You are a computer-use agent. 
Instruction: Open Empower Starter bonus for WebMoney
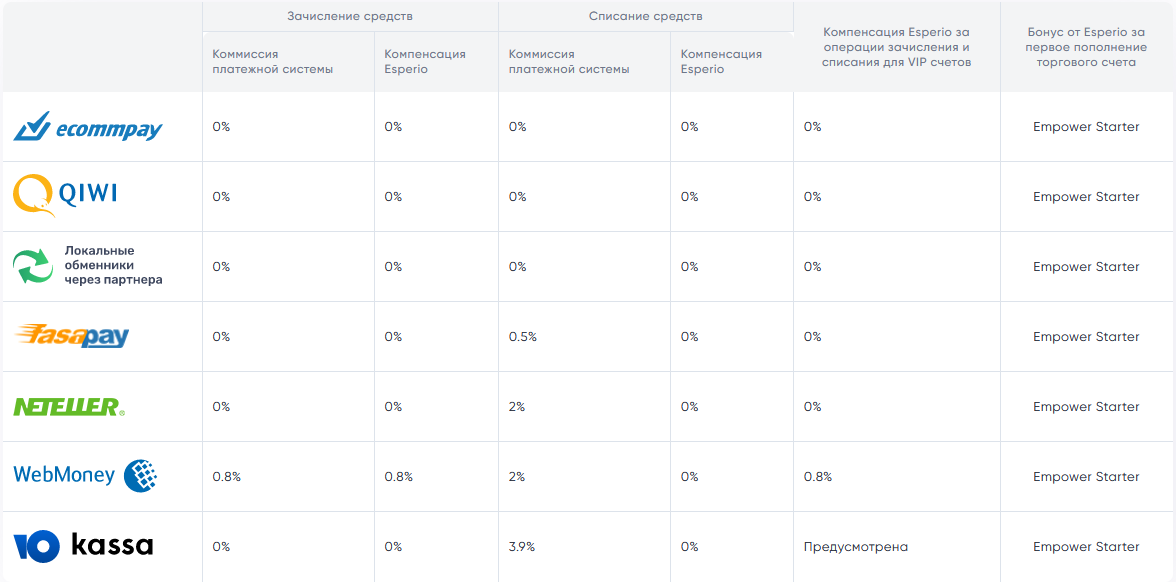[x=1086, y=477]
